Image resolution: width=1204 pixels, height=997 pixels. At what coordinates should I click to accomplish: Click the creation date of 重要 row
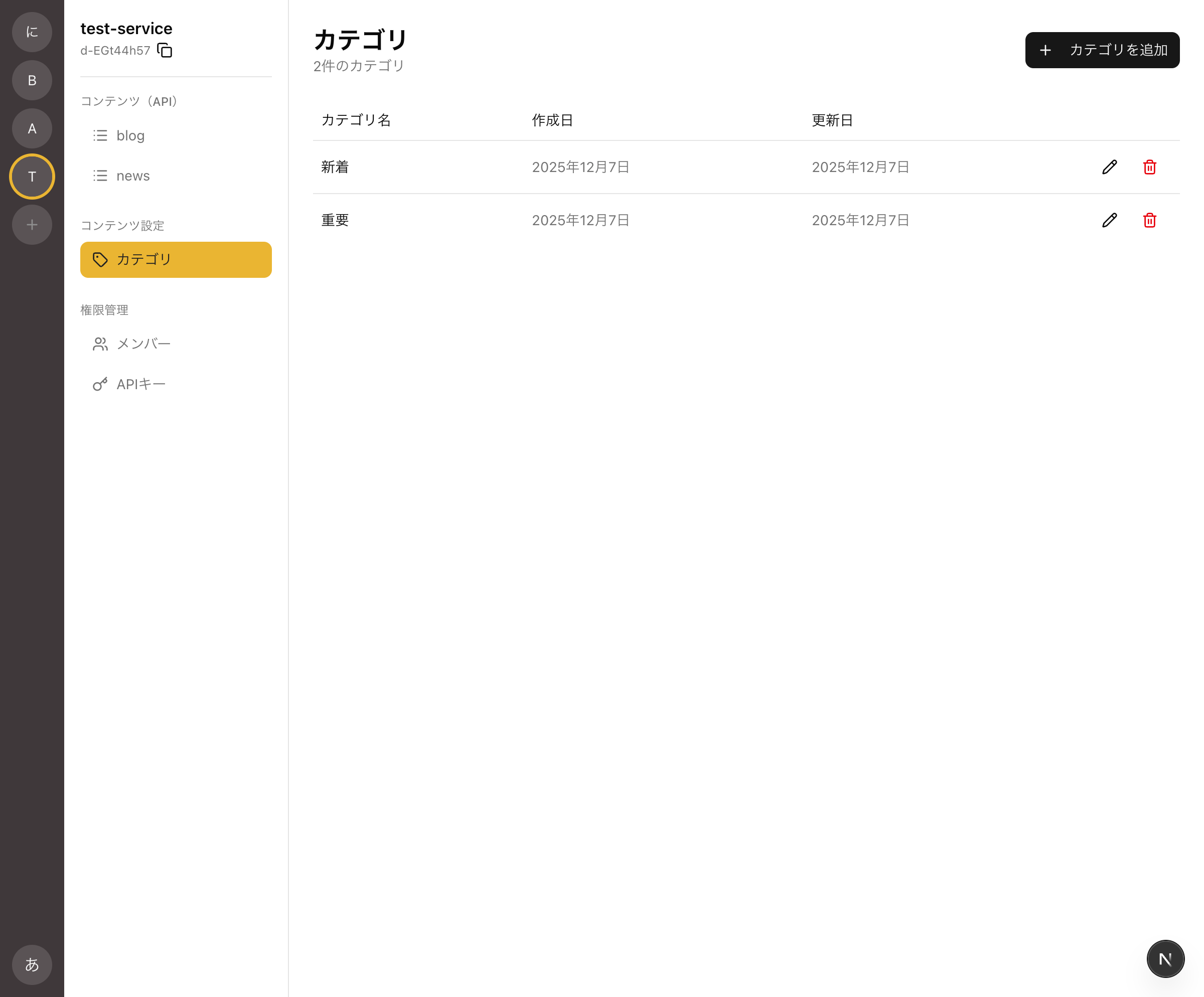(580, 220)
